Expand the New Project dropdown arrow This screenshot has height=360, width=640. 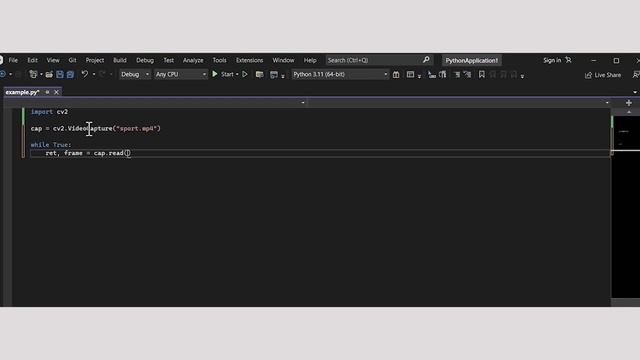pyautogui.click(x=41, y=74)
